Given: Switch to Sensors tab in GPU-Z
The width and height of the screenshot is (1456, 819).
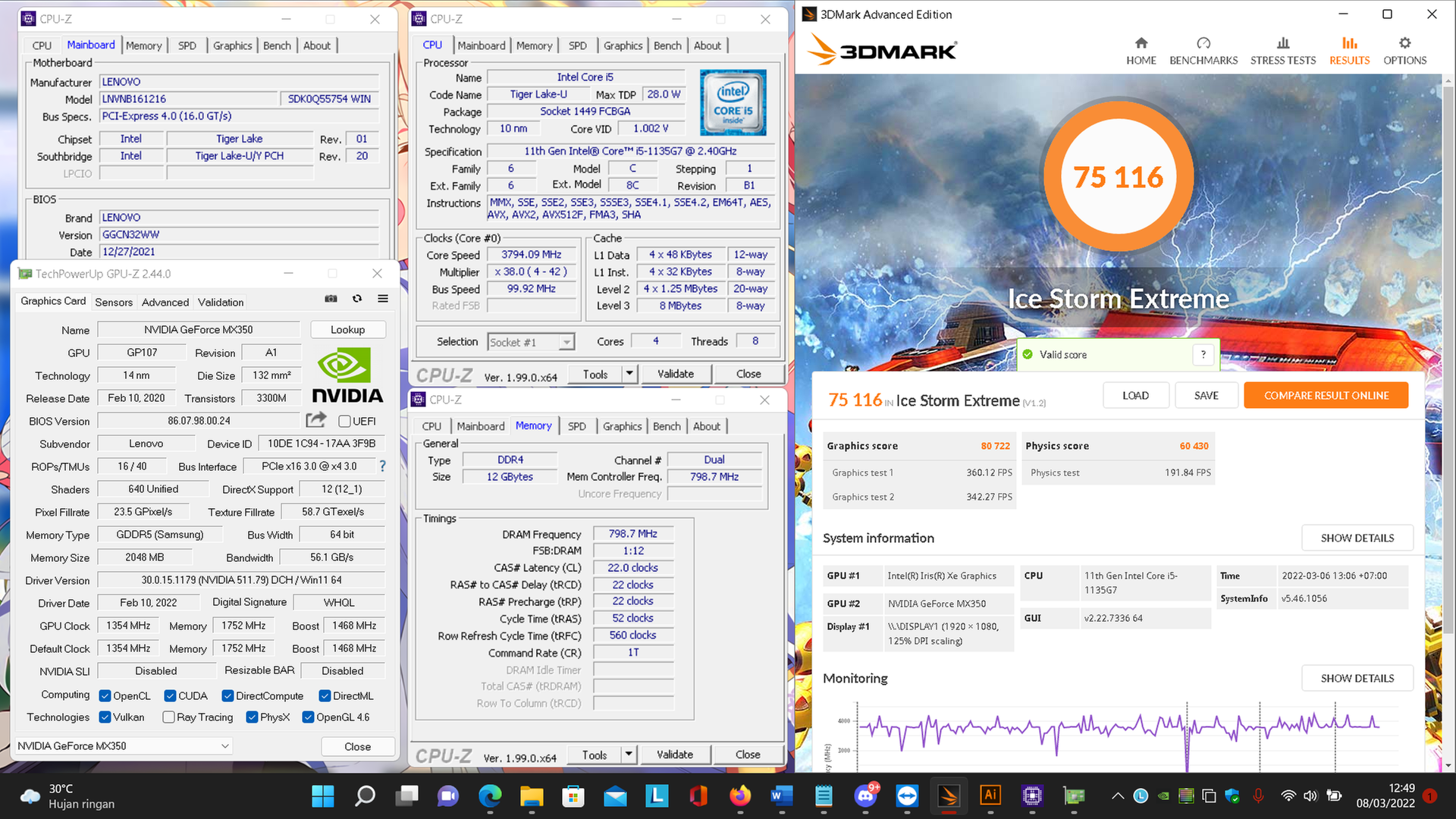Looking at the screenshot, I should [114, 302].
